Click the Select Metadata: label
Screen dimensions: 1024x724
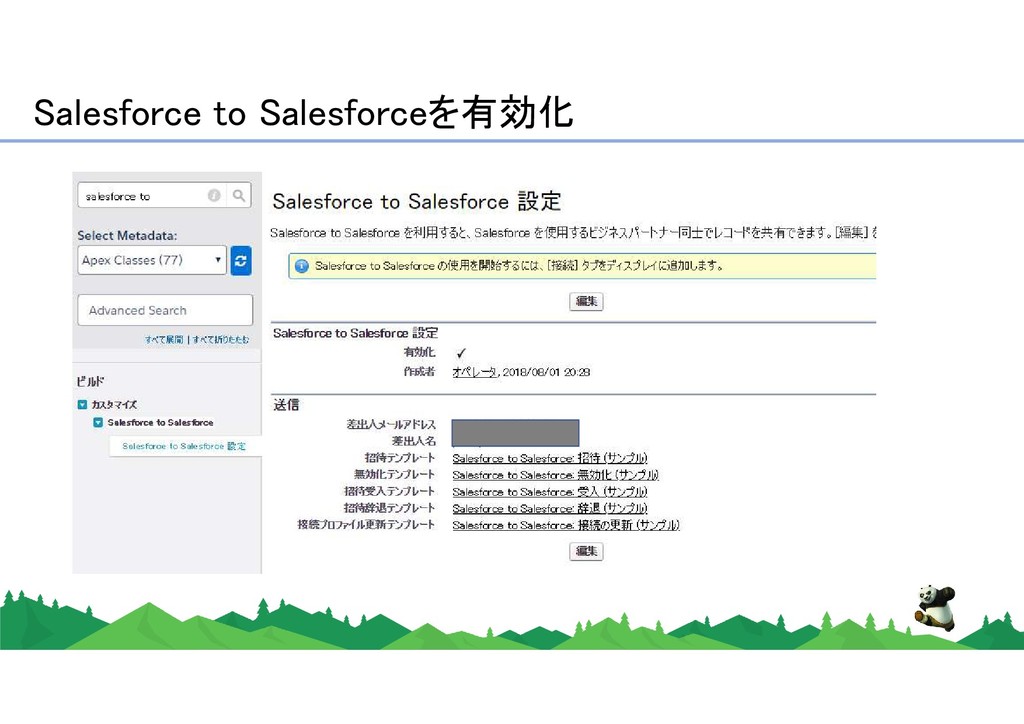(127, 236)
